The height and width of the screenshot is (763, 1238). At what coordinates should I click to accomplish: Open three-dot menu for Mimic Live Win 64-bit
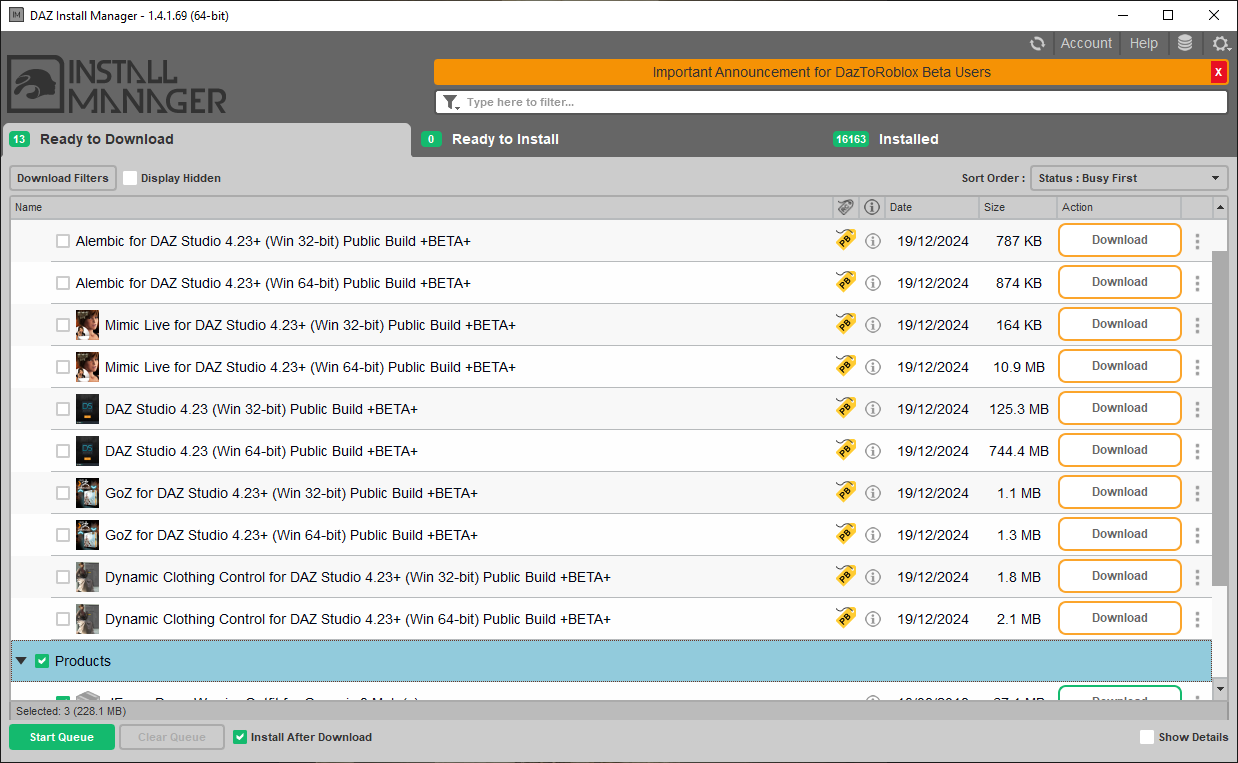1197,367
